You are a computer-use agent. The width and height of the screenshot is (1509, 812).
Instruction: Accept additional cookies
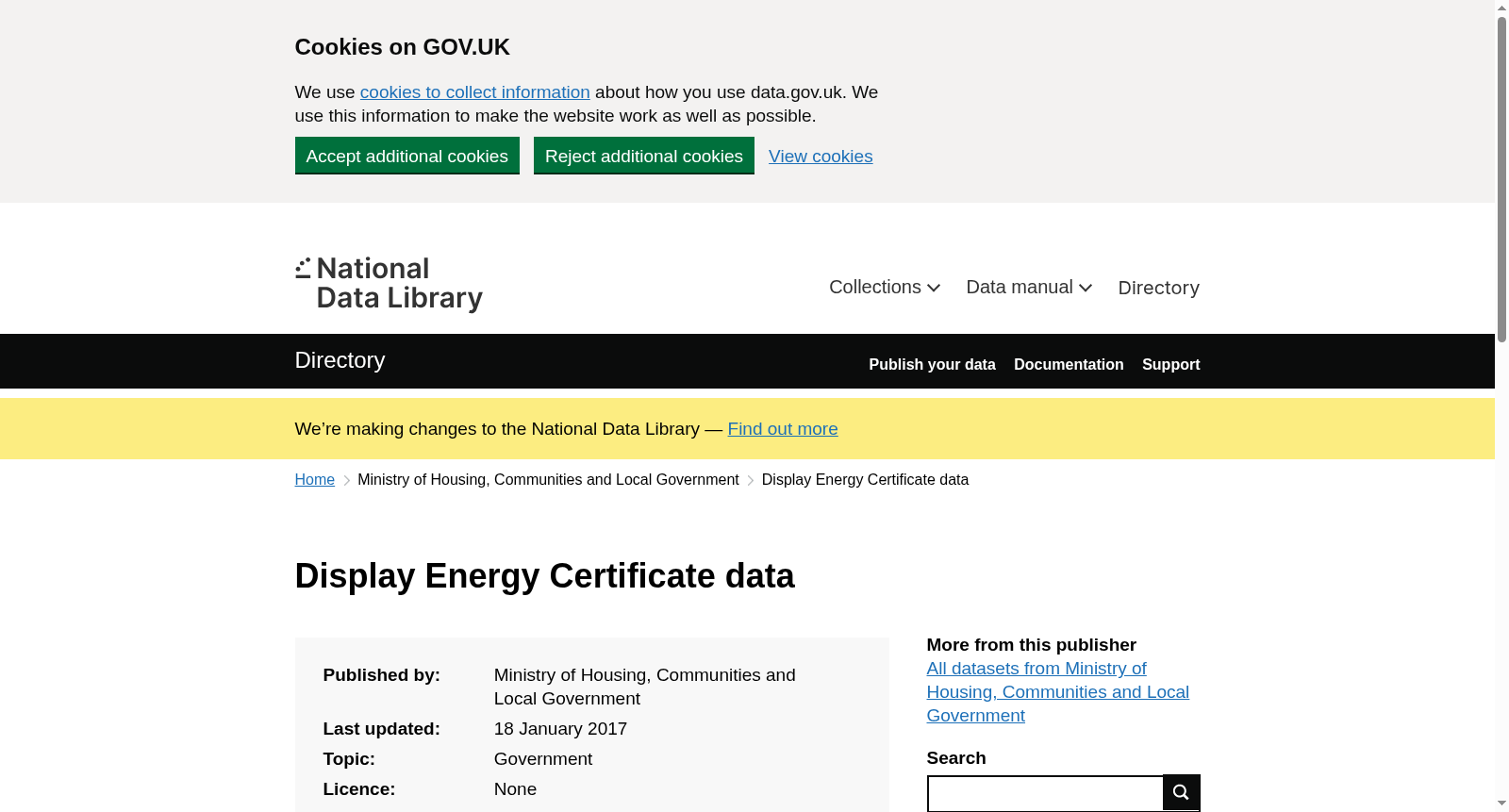406,156
